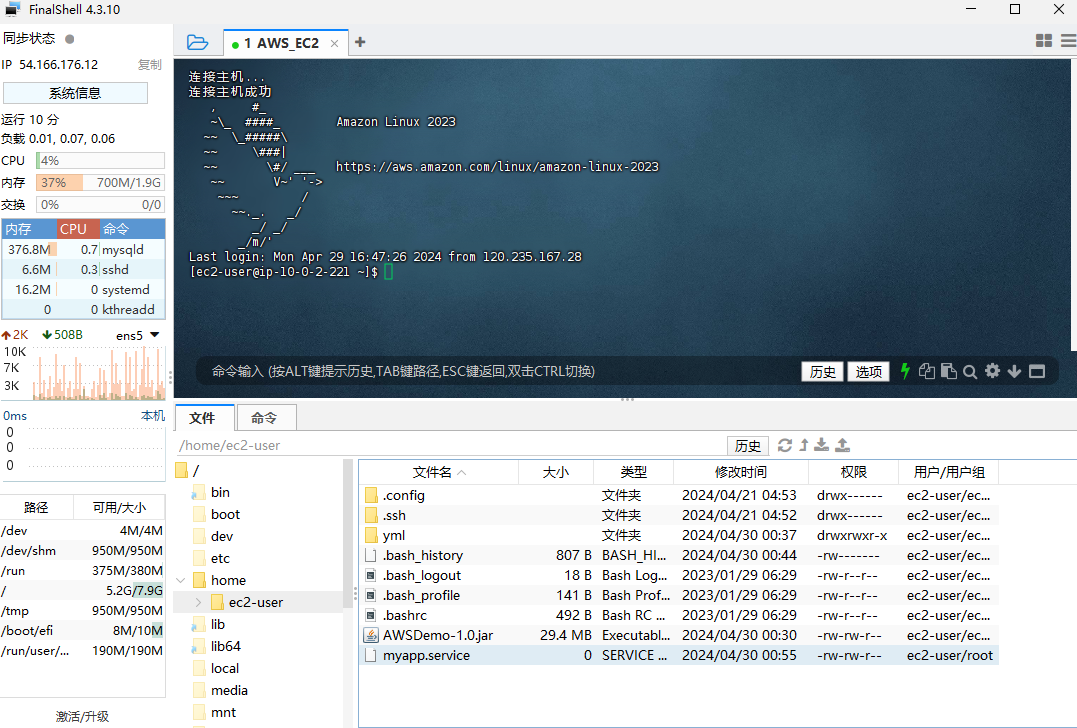Open the connection manager folder icon

(x=197, y=43)
